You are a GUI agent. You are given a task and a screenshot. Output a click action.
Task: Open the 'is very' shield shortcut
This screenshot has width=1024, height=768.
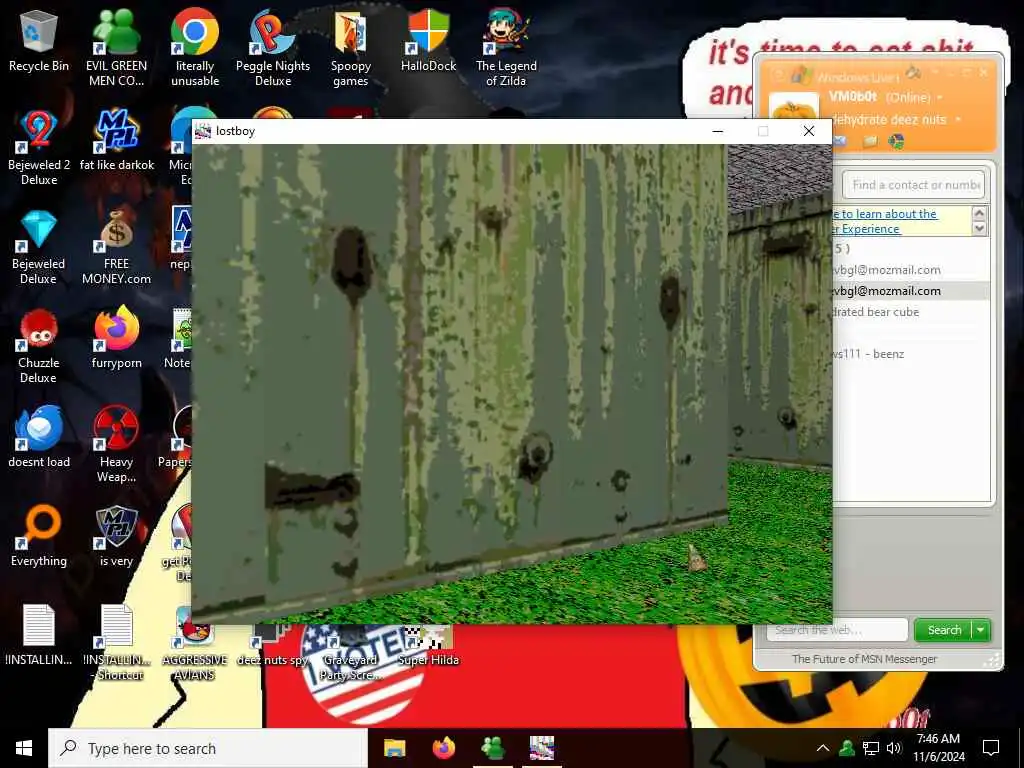(116, 536)
